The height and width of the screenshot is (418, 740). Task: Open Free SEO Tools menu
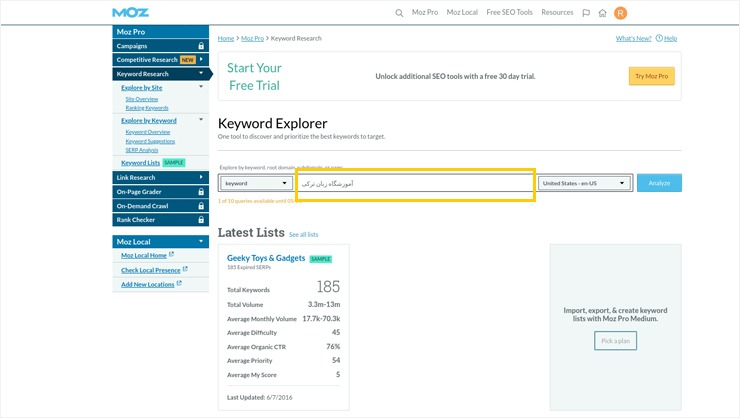(509, 12)
